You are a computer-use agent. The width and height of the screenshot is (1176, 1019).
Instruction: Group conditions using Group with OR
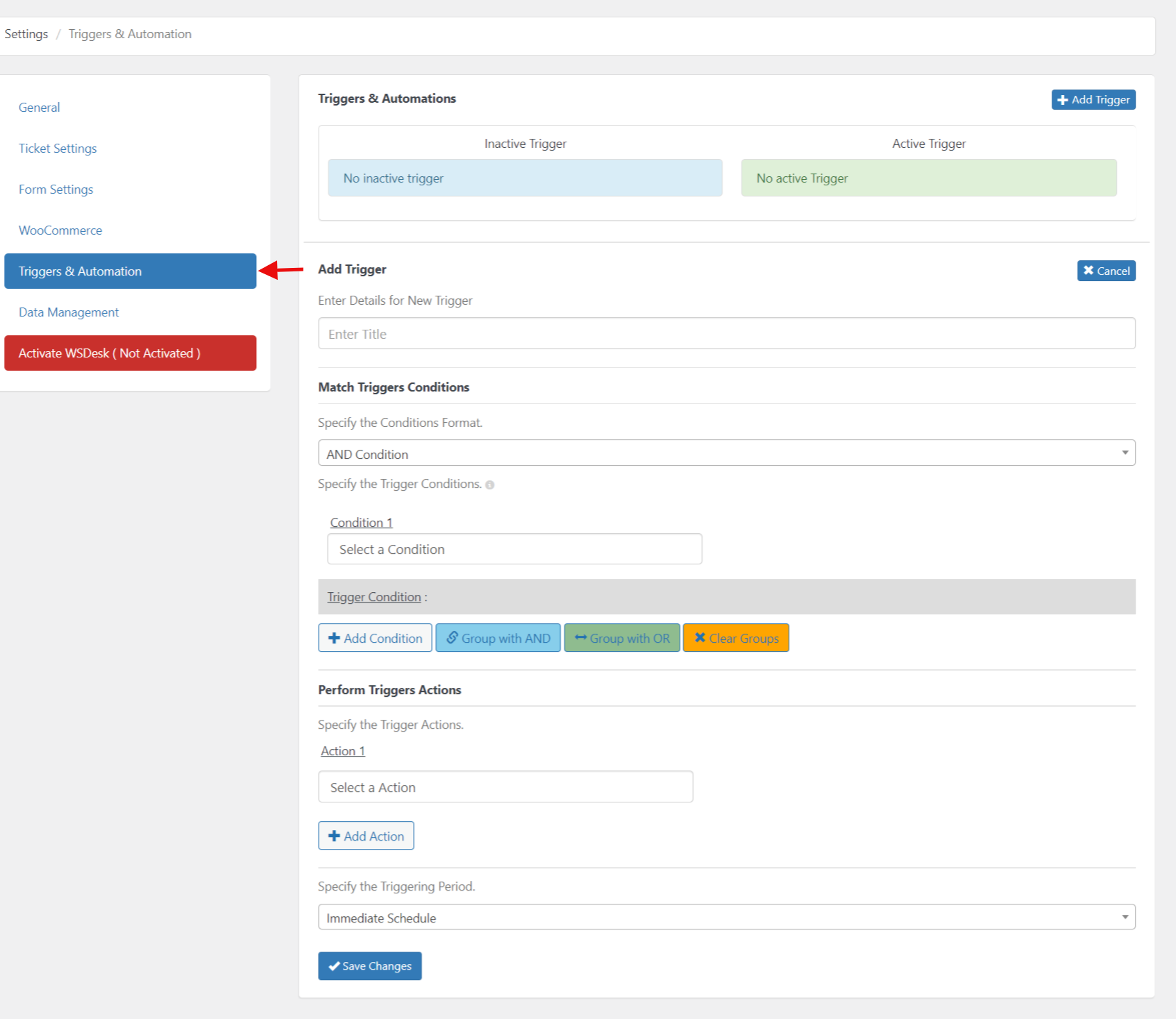pyautogui.click(x=621, y=637)
